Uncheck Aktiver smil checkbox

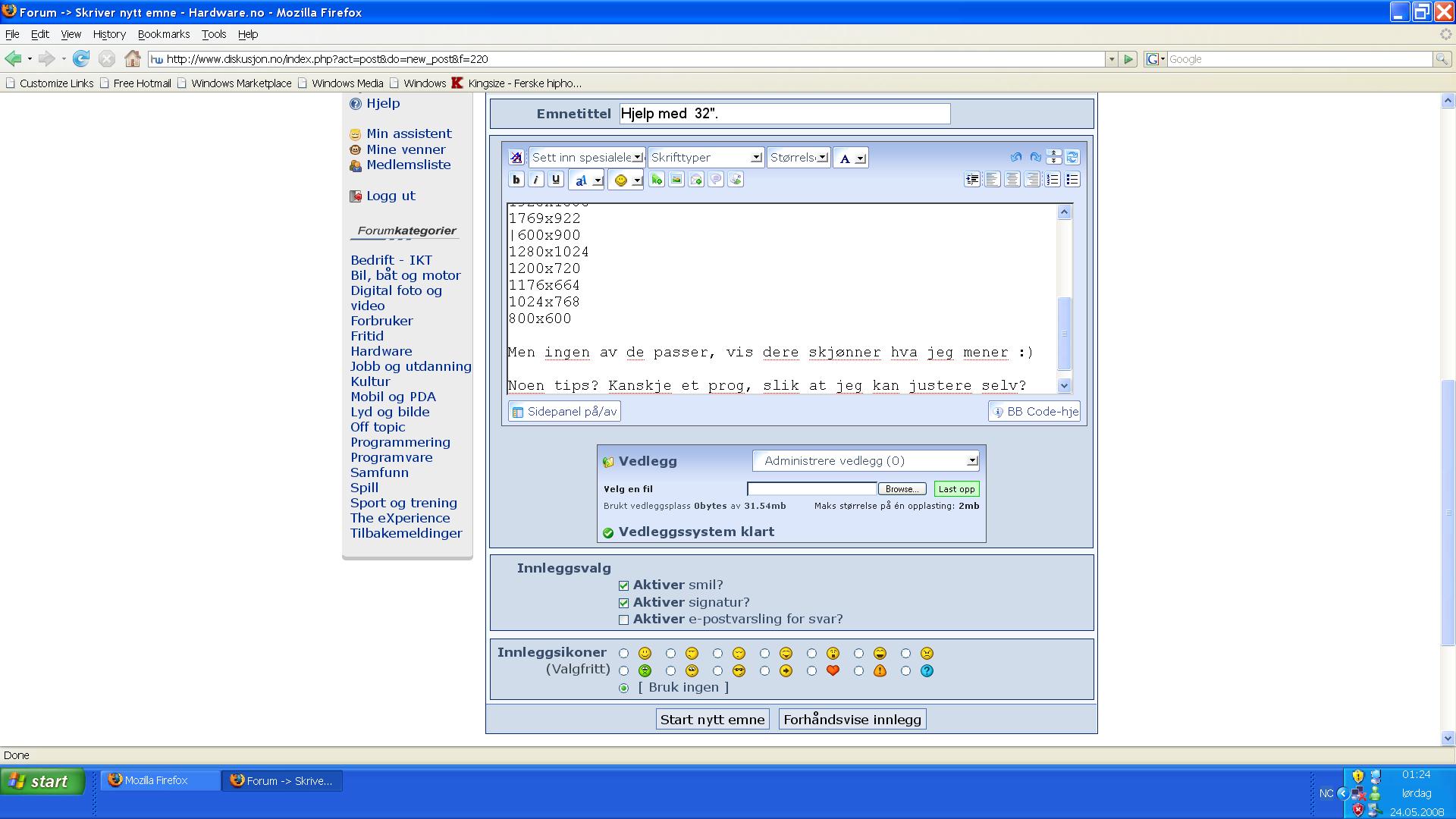click(623, 585)
